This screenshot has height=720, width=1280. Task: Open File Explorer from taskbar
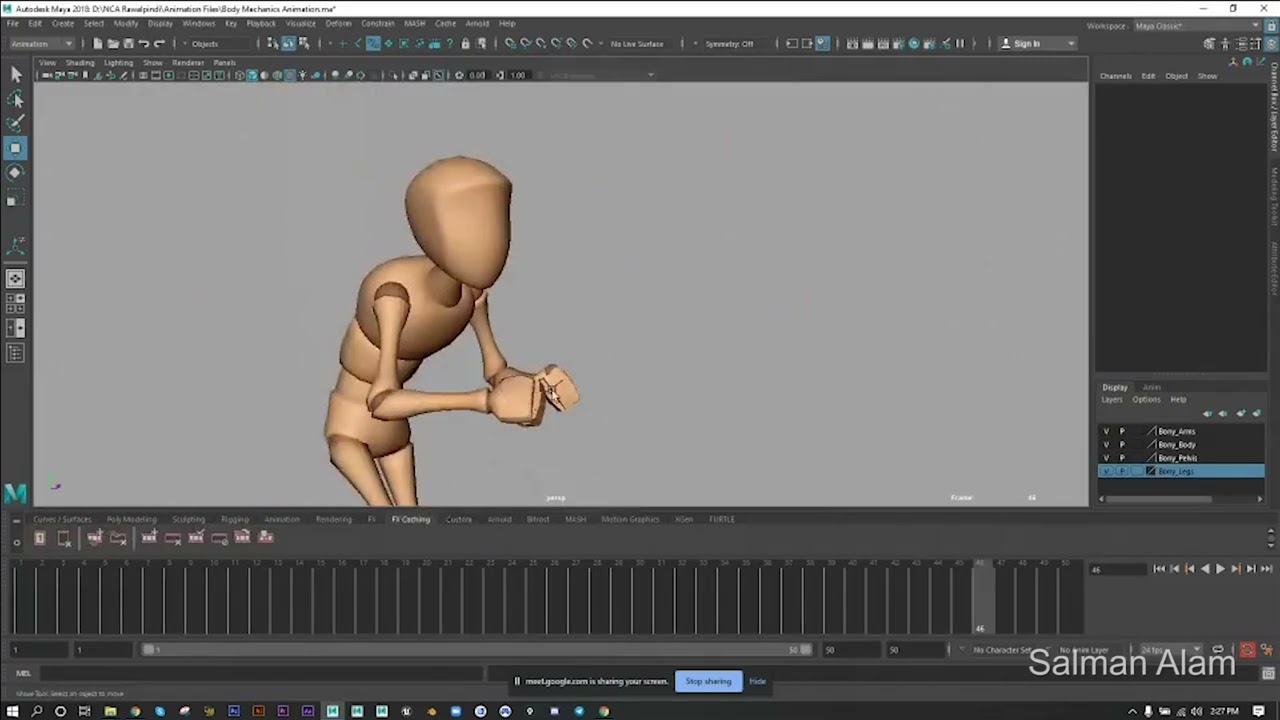pos(110,711)
